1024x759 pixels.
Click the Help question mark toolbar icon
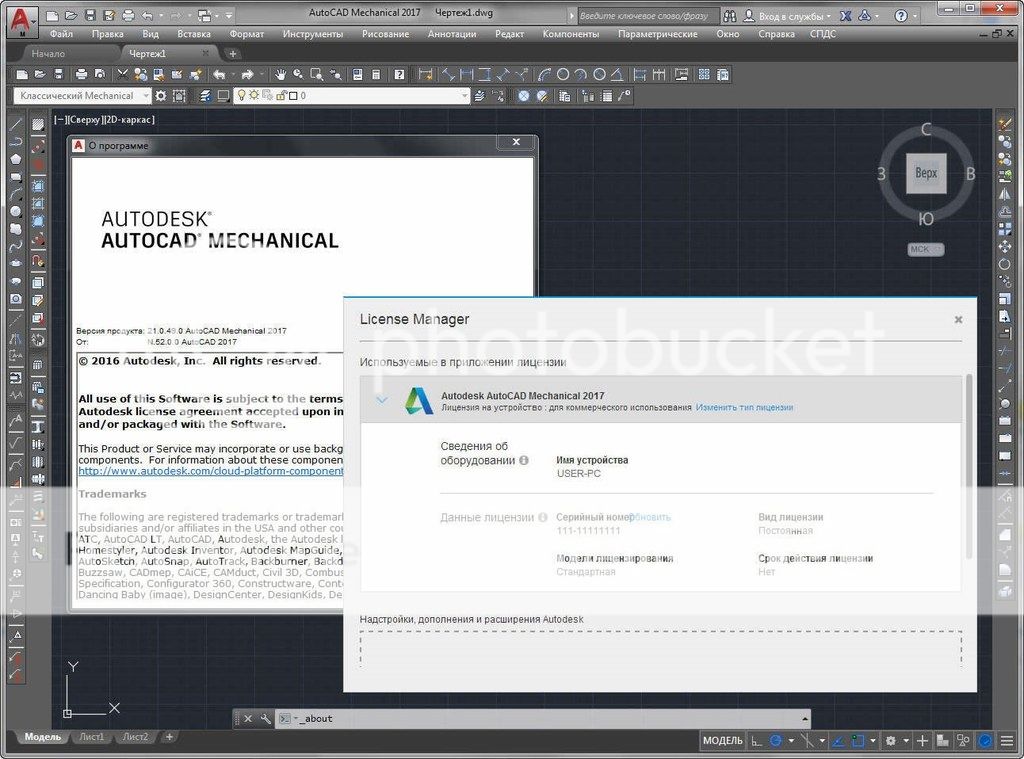(x=399, y=74)
